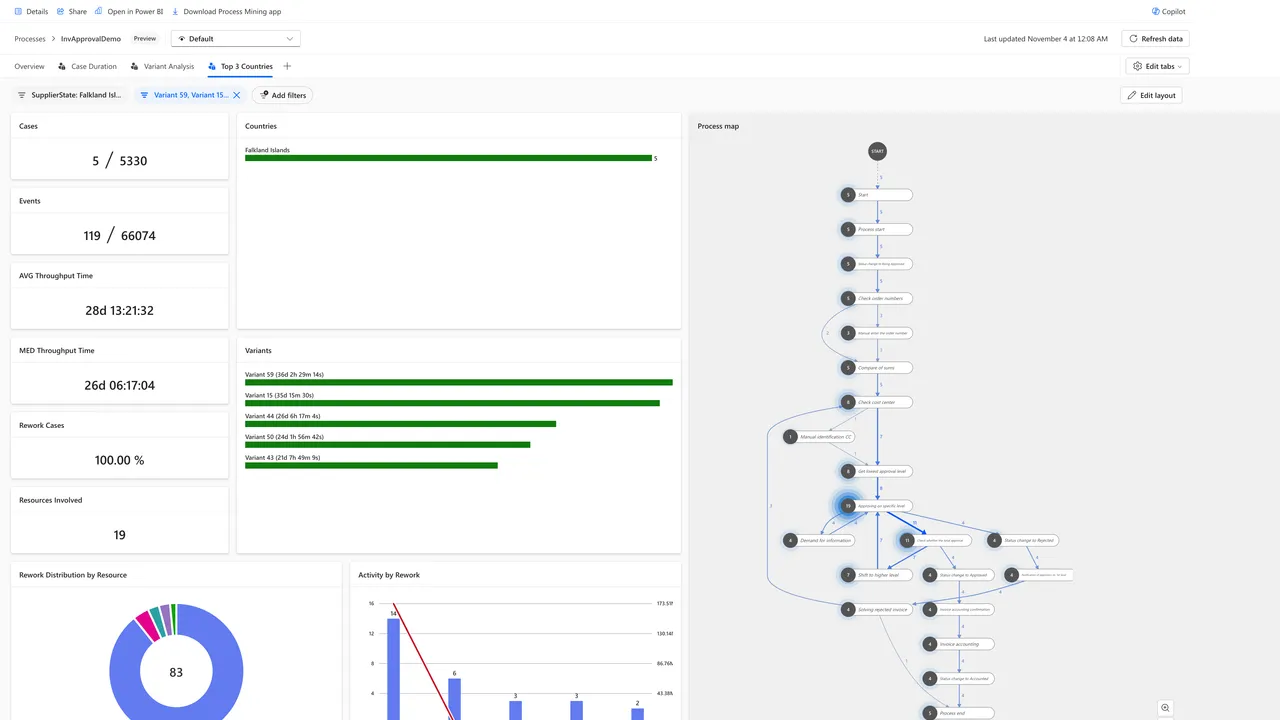Open the Default view dropdown
The width and height of the screenshot is (1280, 720).
tap(236, 38)
